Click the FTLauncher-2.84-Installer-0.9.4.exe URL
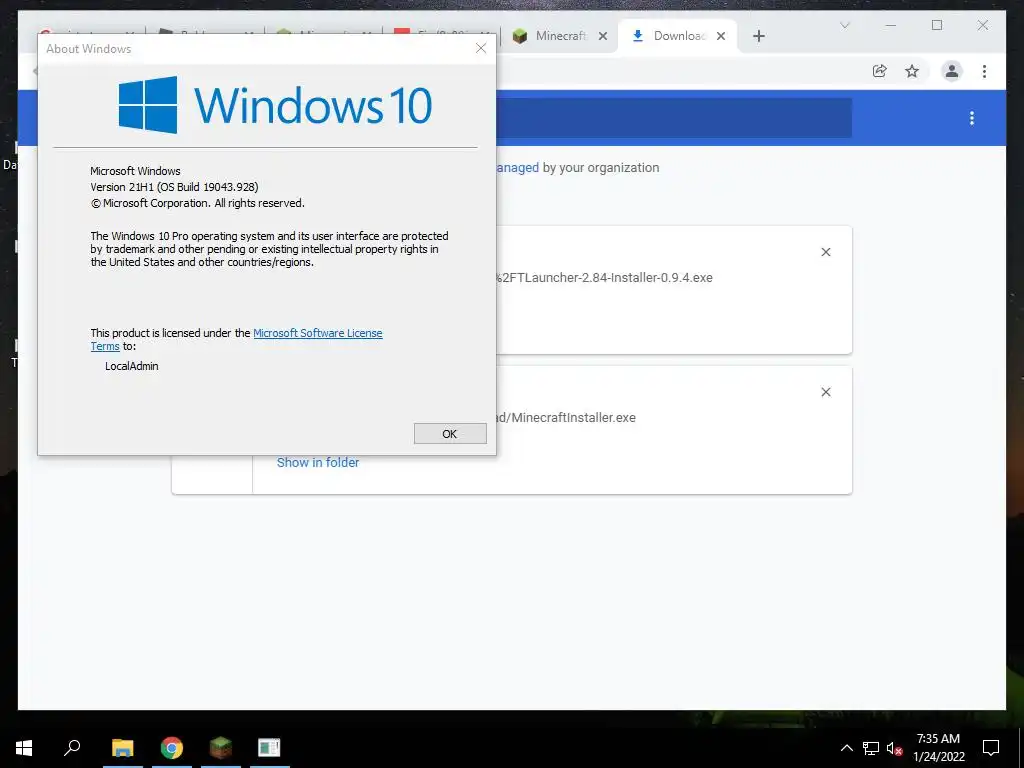This screenshot has height=768, width=1024. point(604,278)
